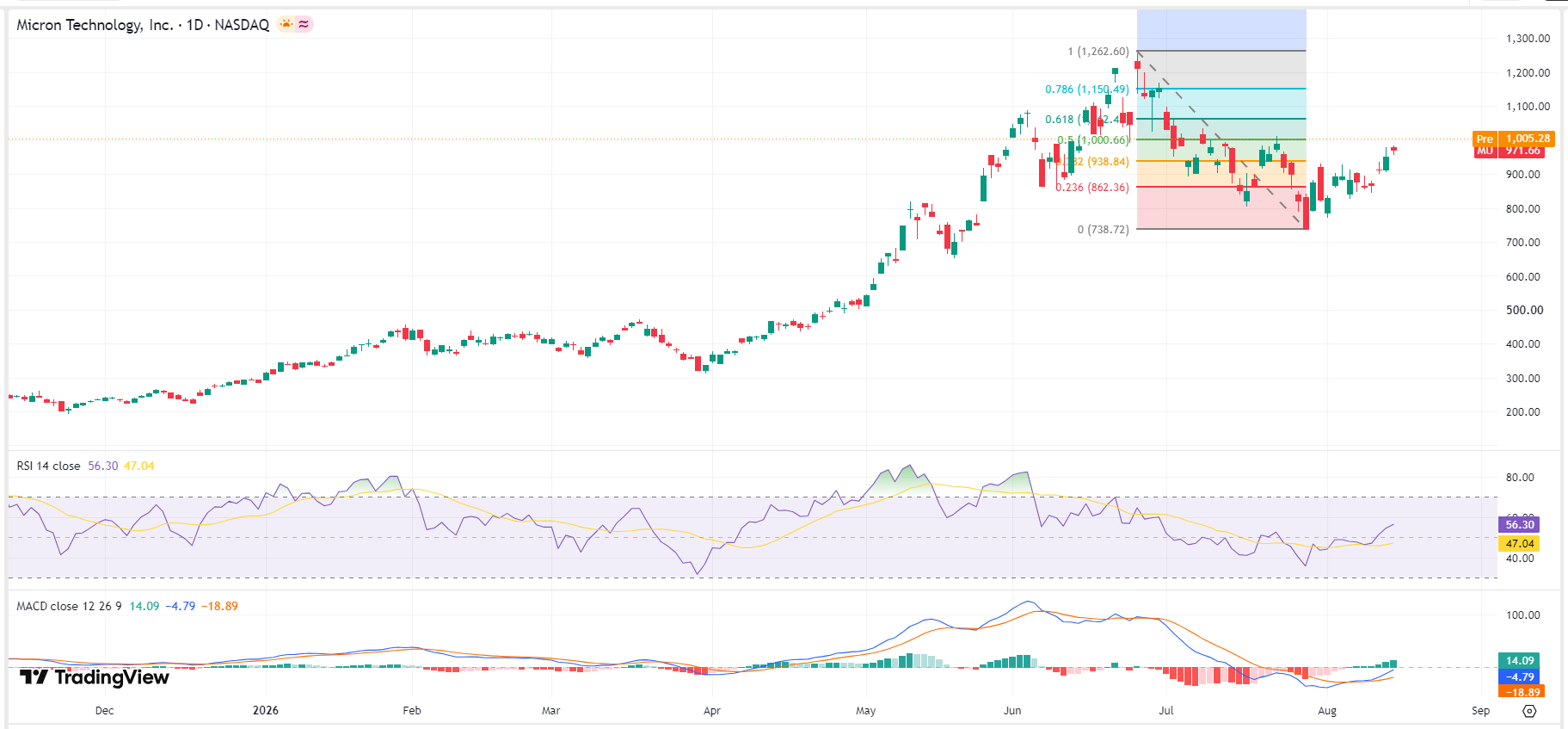Click the Mar label on time axis

[x=550, y=711]
